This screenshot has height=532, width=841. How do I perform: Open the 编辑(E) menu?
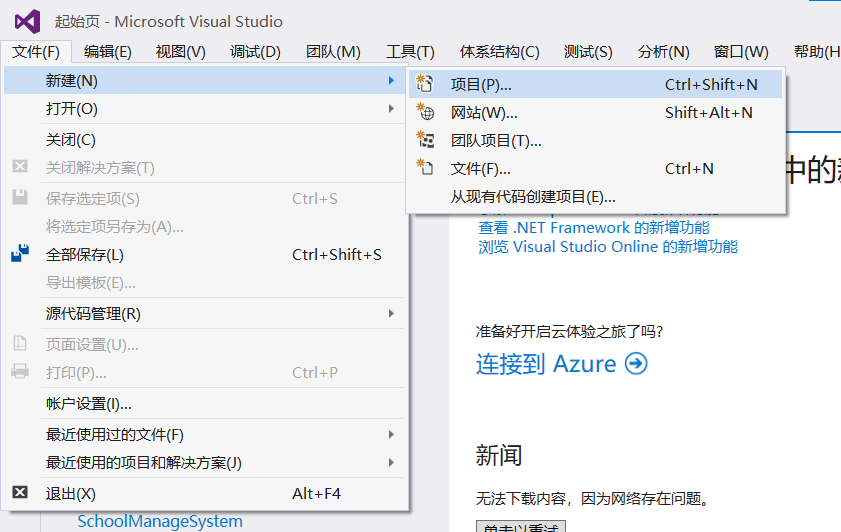(108, 52)
